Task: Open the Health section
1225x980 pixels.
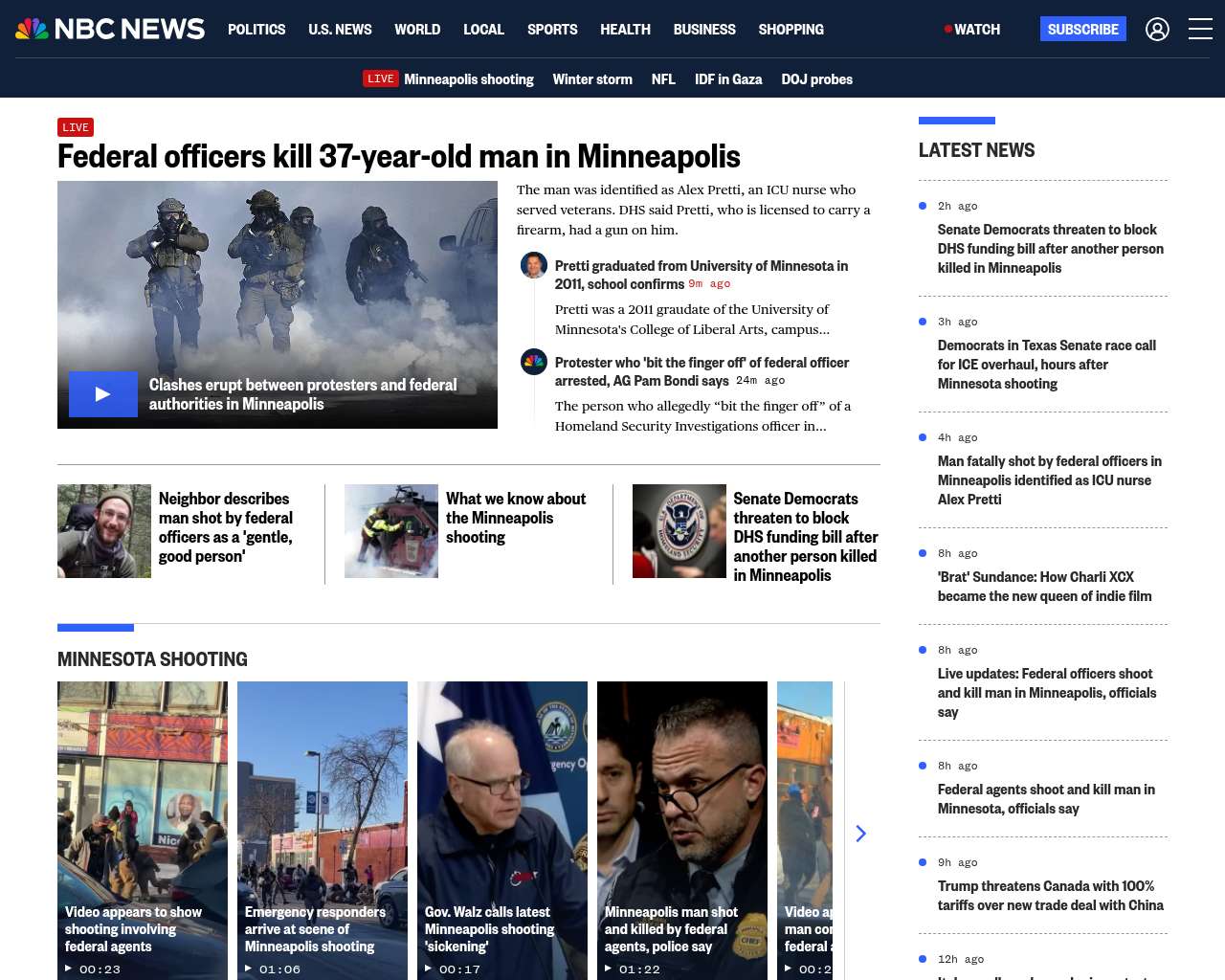Action: click(625, 29)
